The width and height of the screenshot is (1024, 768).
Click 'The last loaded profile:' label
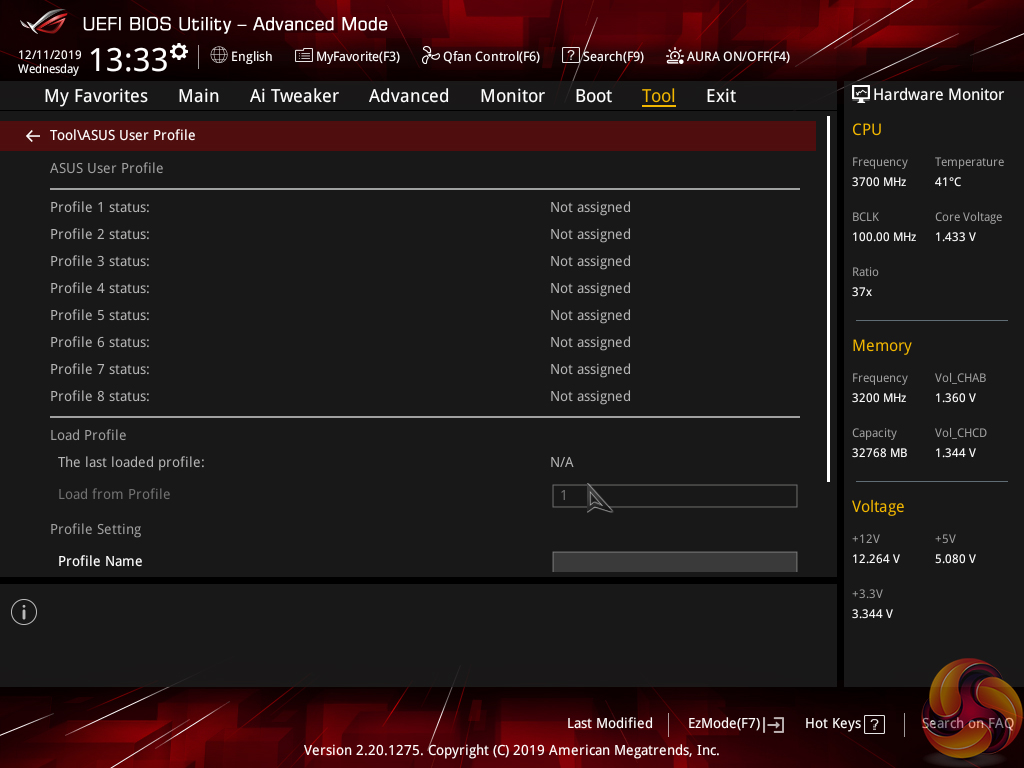[x=131, y=462]
